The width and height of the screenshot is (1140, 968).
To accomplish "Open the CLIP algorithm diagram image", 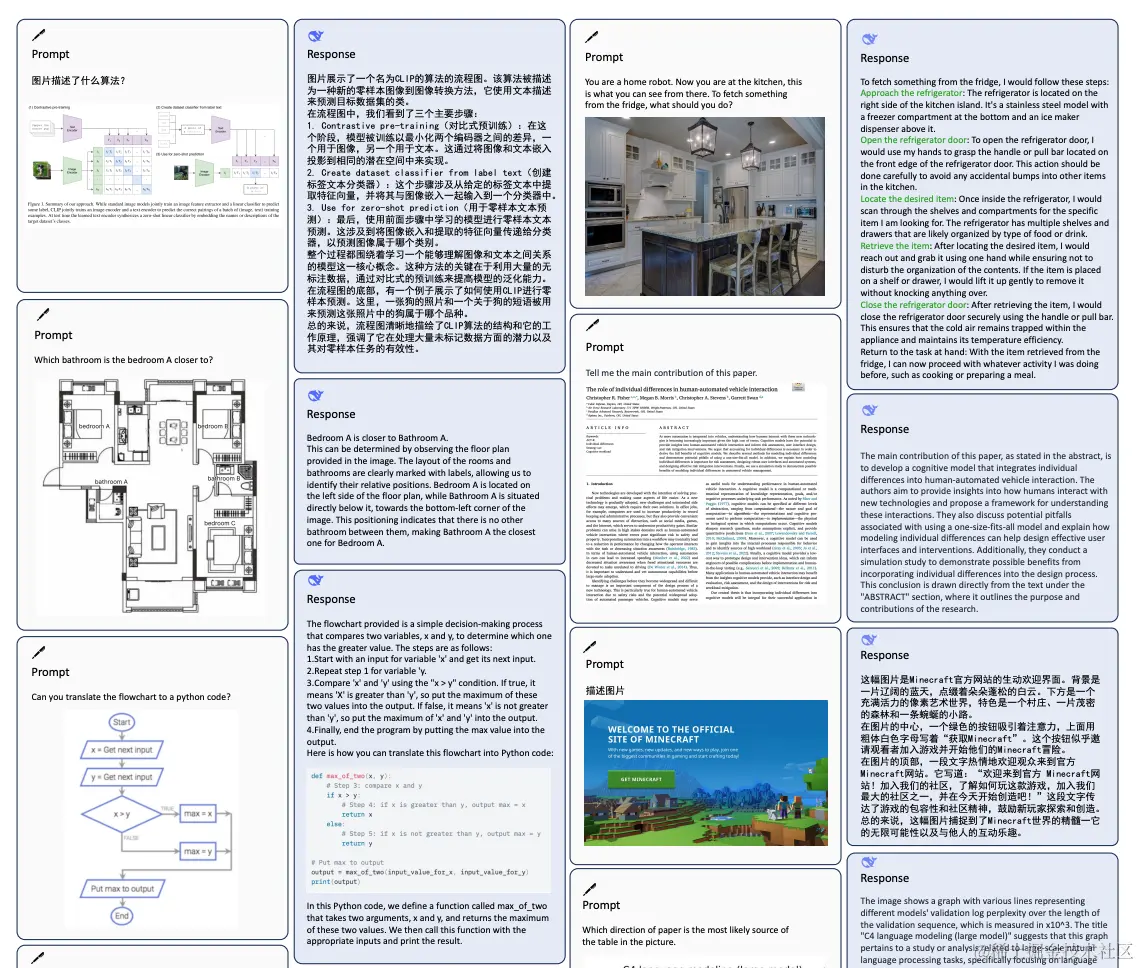I will 153,163.
